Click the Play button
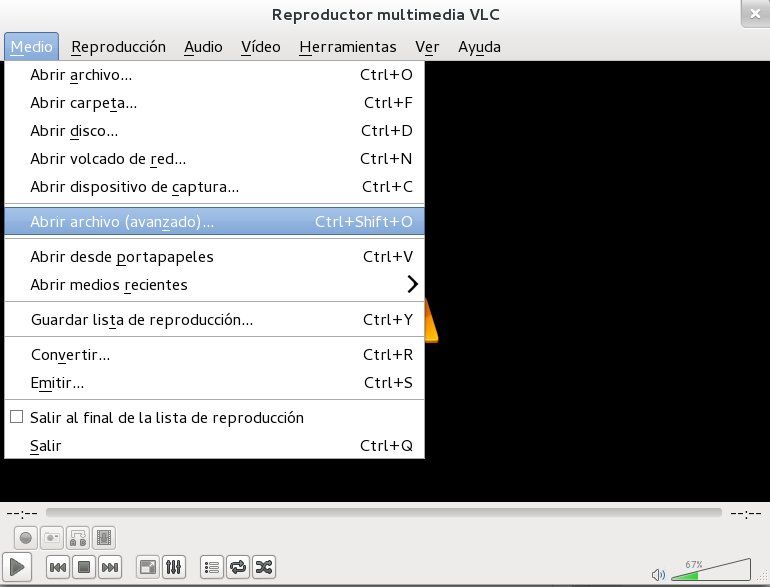This screenshot has height=587, width=770. click(17, 567)
